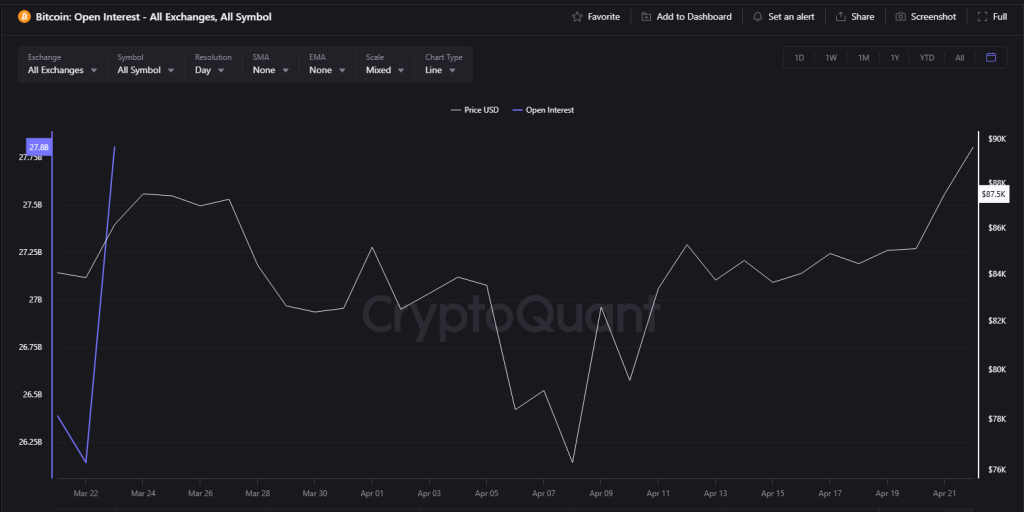Open the Exchange dropdown
This screenshot has width=1024, height=512.
[x=62, y=70]
